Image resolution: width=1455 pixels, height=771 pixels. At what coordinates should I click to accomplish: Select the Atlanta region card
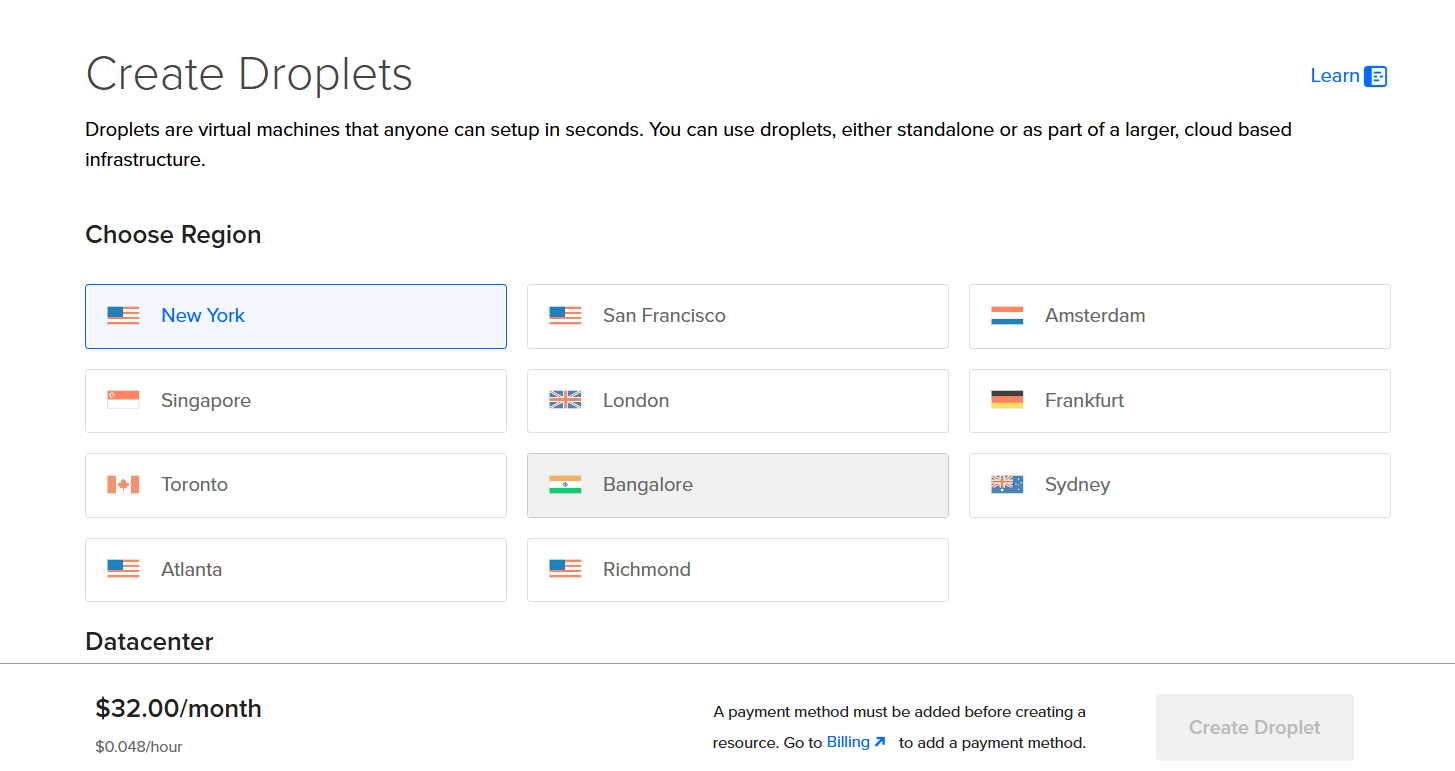295,570
